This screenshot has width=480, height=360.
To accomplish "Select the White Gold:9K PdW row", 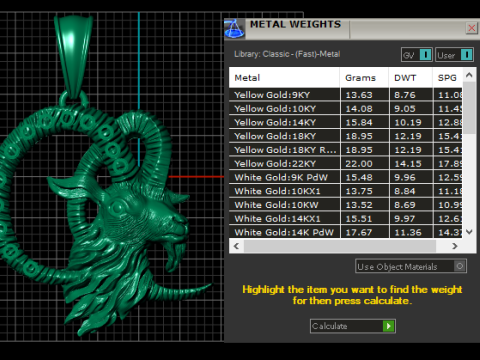I will coord(346,177).
